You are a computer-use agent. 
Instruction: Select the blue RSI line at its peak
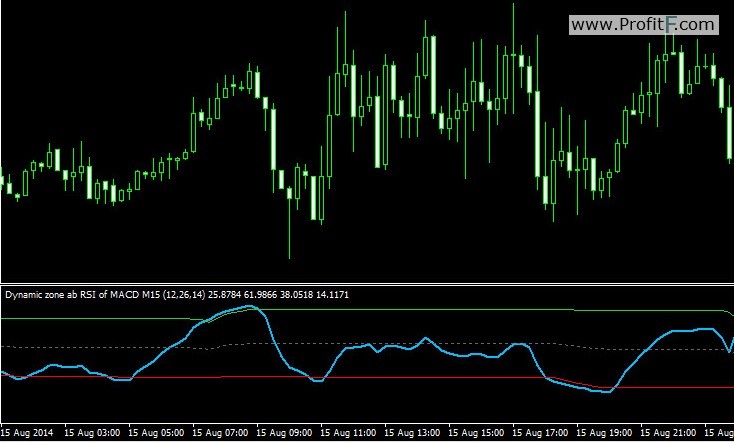point(250,307)
